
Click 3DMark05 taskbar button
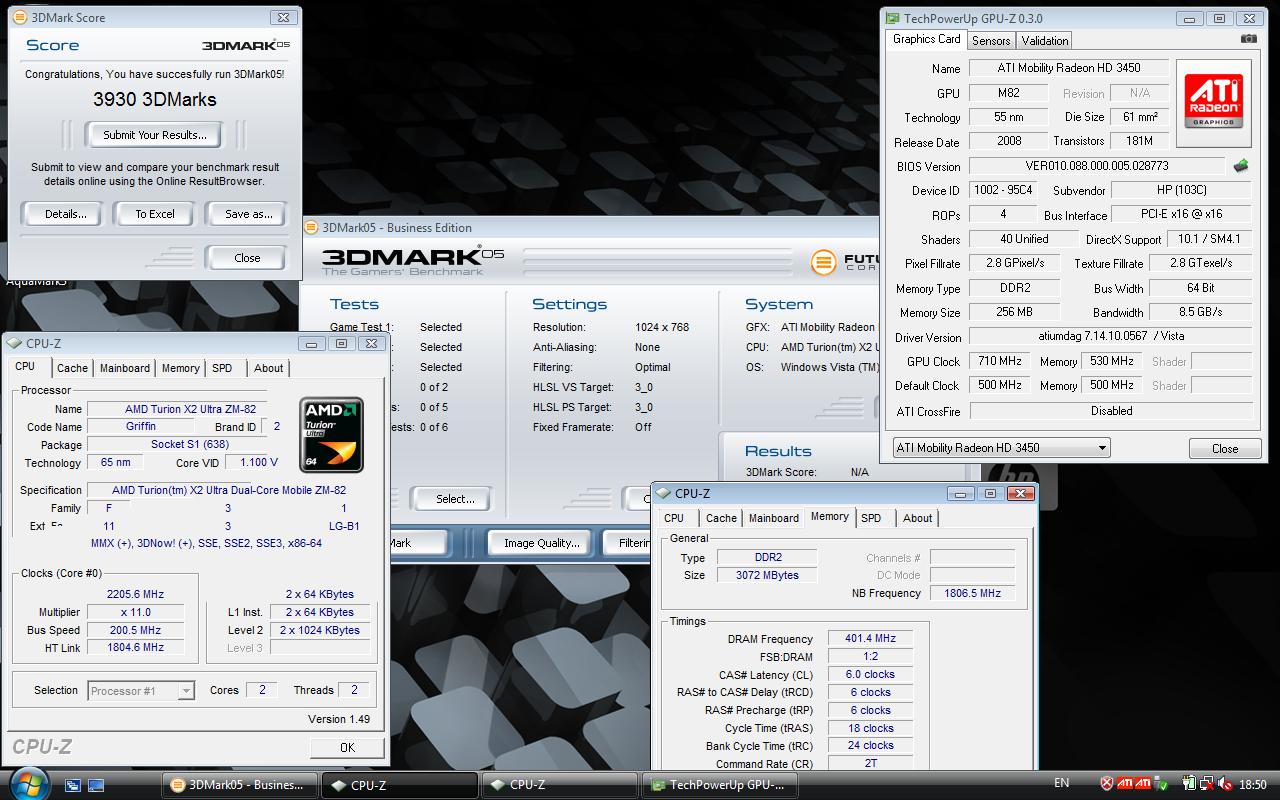pyautogui.click(x=241, y=785)
